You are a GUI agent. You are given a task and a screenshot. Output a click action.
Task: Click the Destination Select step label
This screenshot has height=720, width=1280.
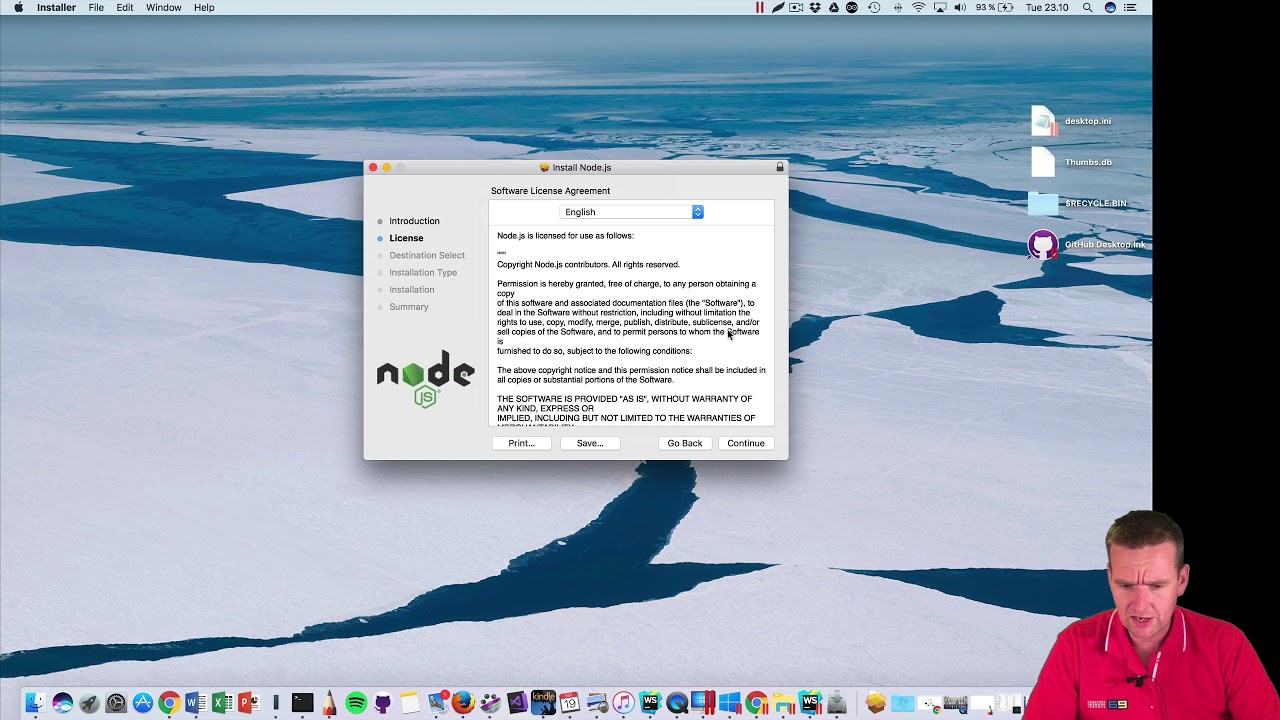427,255
